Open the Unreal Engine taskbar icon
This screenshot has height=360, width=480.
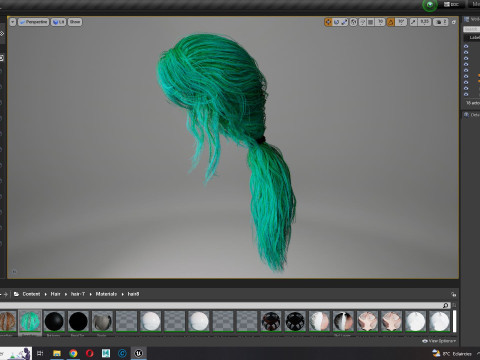point(139,353)
